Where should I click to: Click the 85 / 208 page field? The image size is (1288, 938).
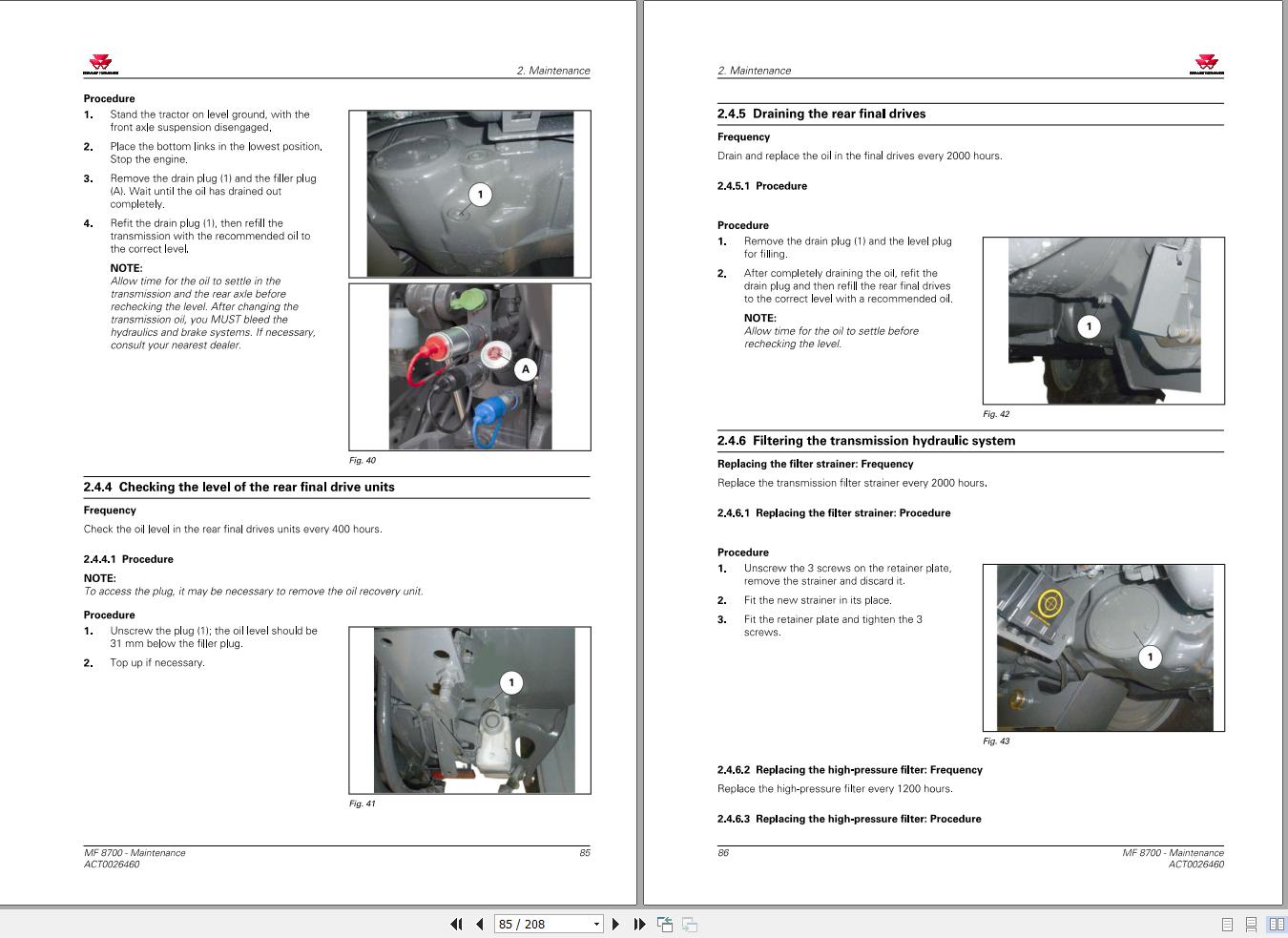542,924
